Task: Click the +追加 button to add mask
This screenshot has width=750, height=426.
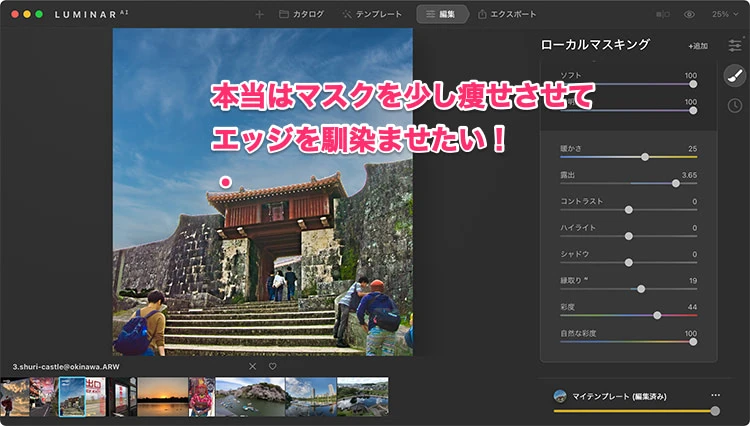Action: [x=697, y=46]
